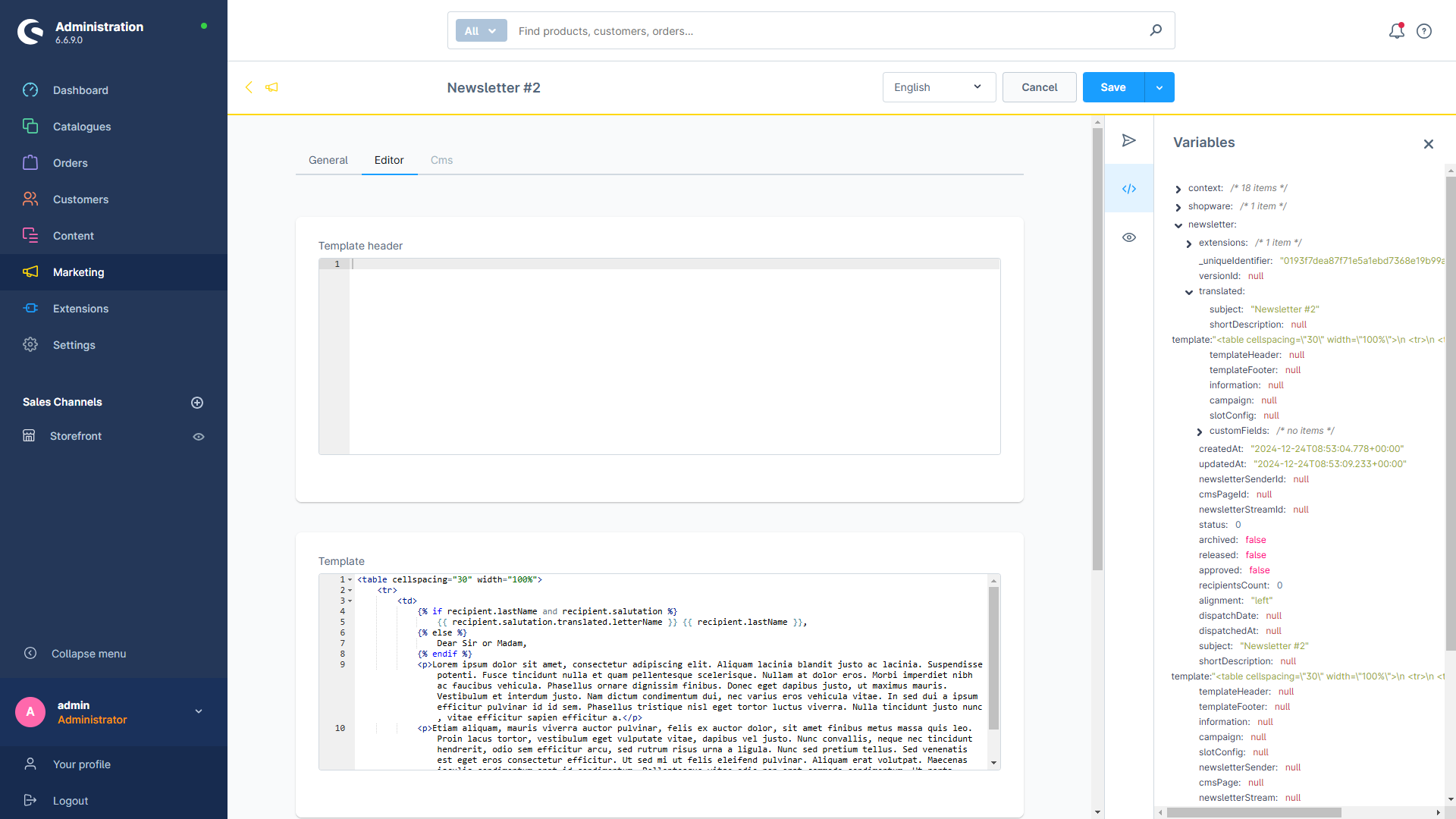
Task: Open the Dashboard section
Action: 80,90
